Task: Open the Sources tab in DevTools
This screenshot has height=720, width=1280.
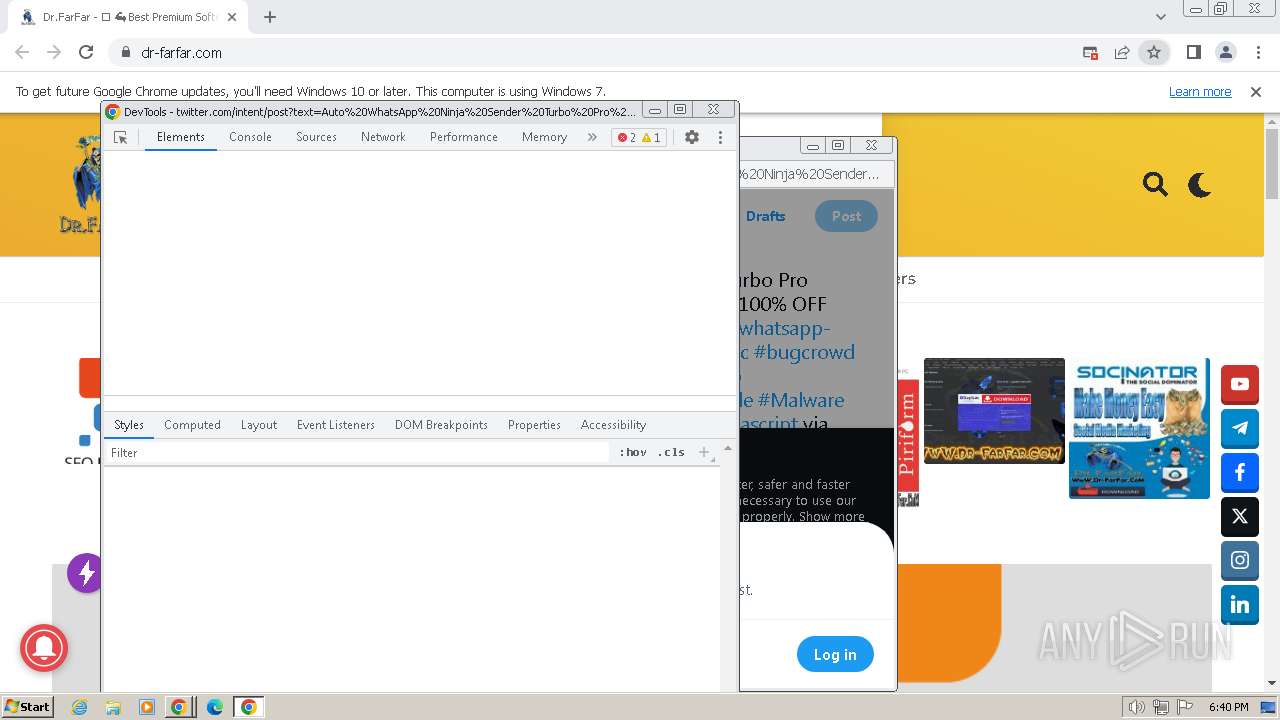Action: (x=316, y=137)
